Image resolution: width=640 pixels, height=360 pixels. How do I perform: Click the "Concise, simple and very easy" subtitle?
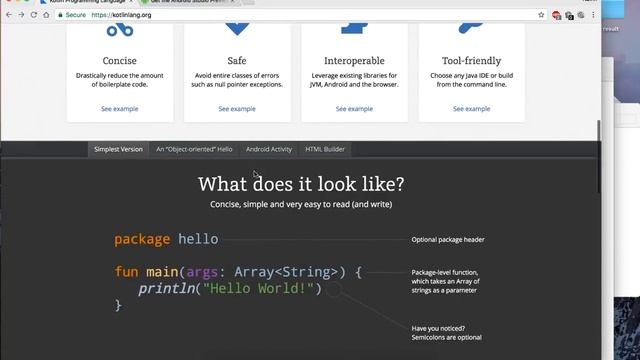301,204
